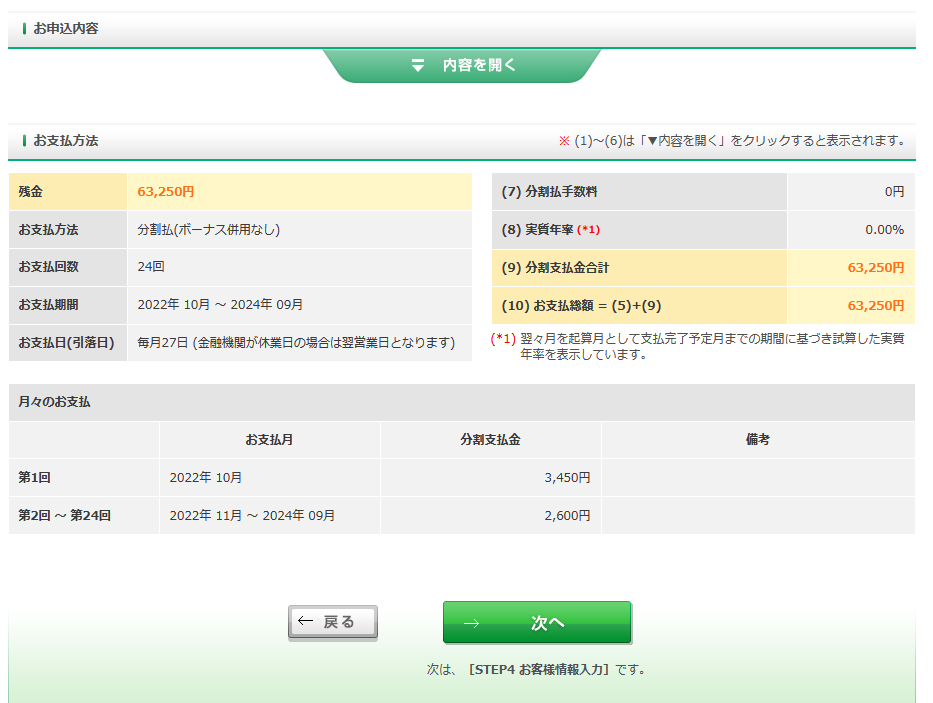Expand the 内容を開く panel

pyautogui.click(x=479, y=65)
